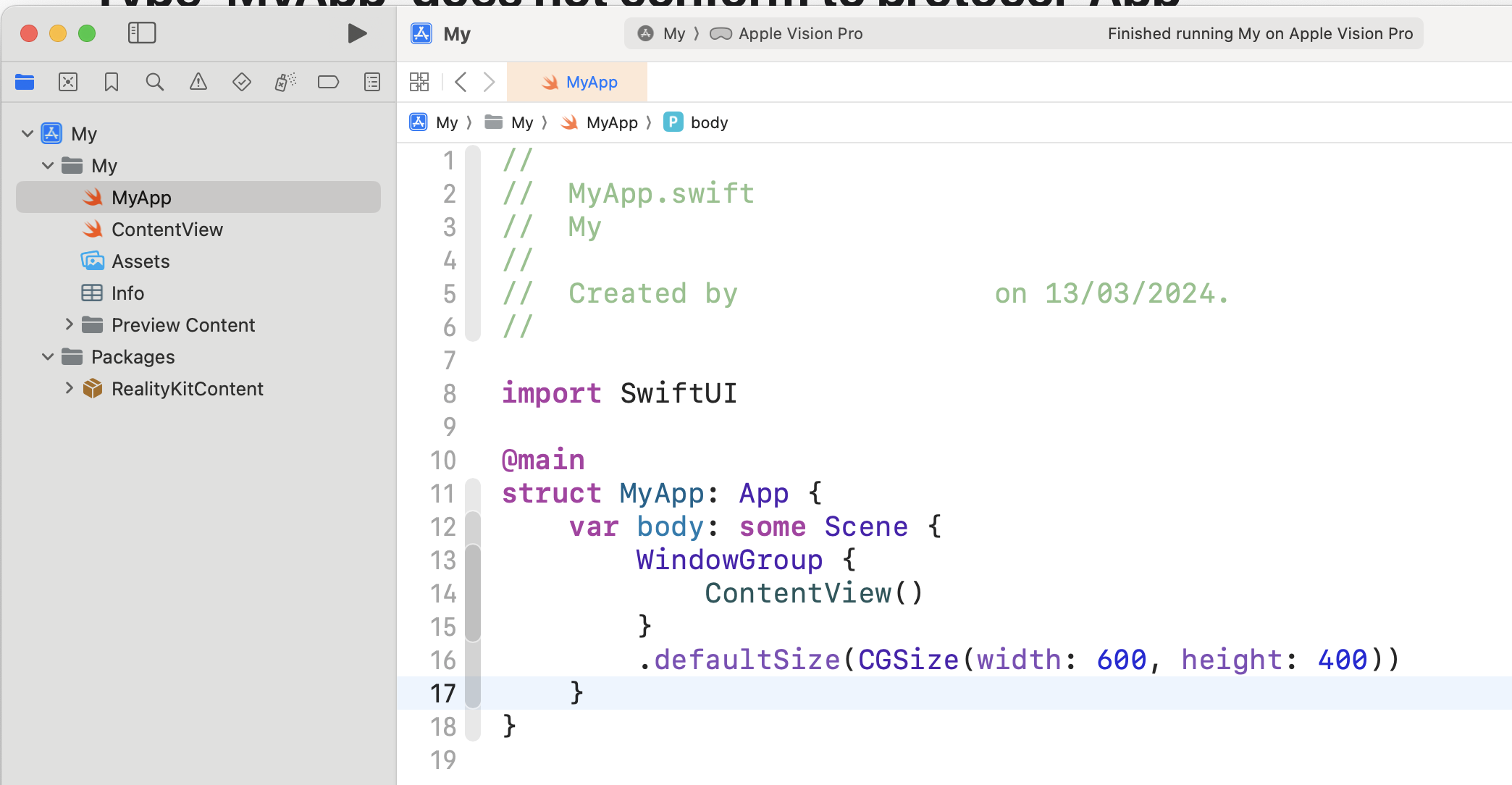Open the Bookmark navigator icon
Screen dimensions: 1512x785
coord(112,82)
